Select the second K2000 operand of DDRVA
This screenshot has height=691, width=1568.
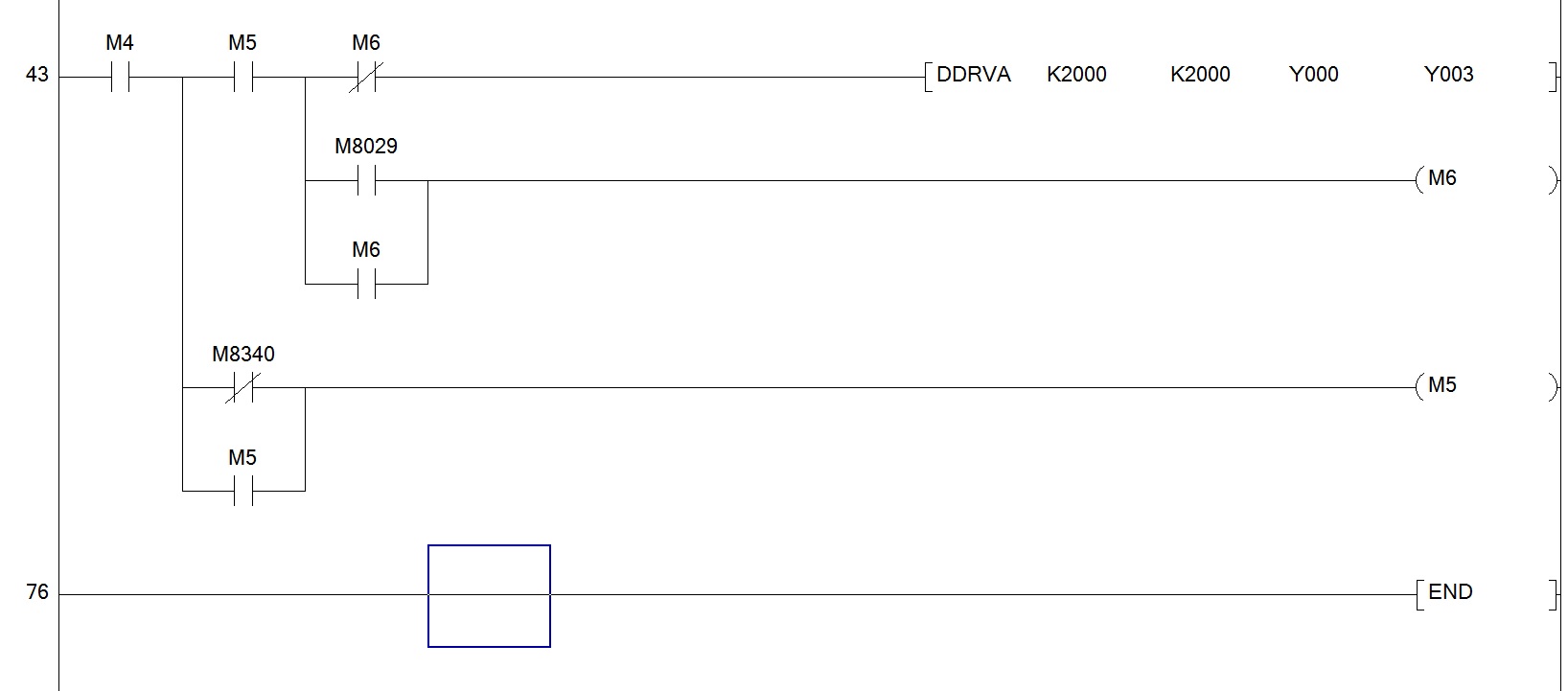pyautogui.click(x=1200, y=75)
